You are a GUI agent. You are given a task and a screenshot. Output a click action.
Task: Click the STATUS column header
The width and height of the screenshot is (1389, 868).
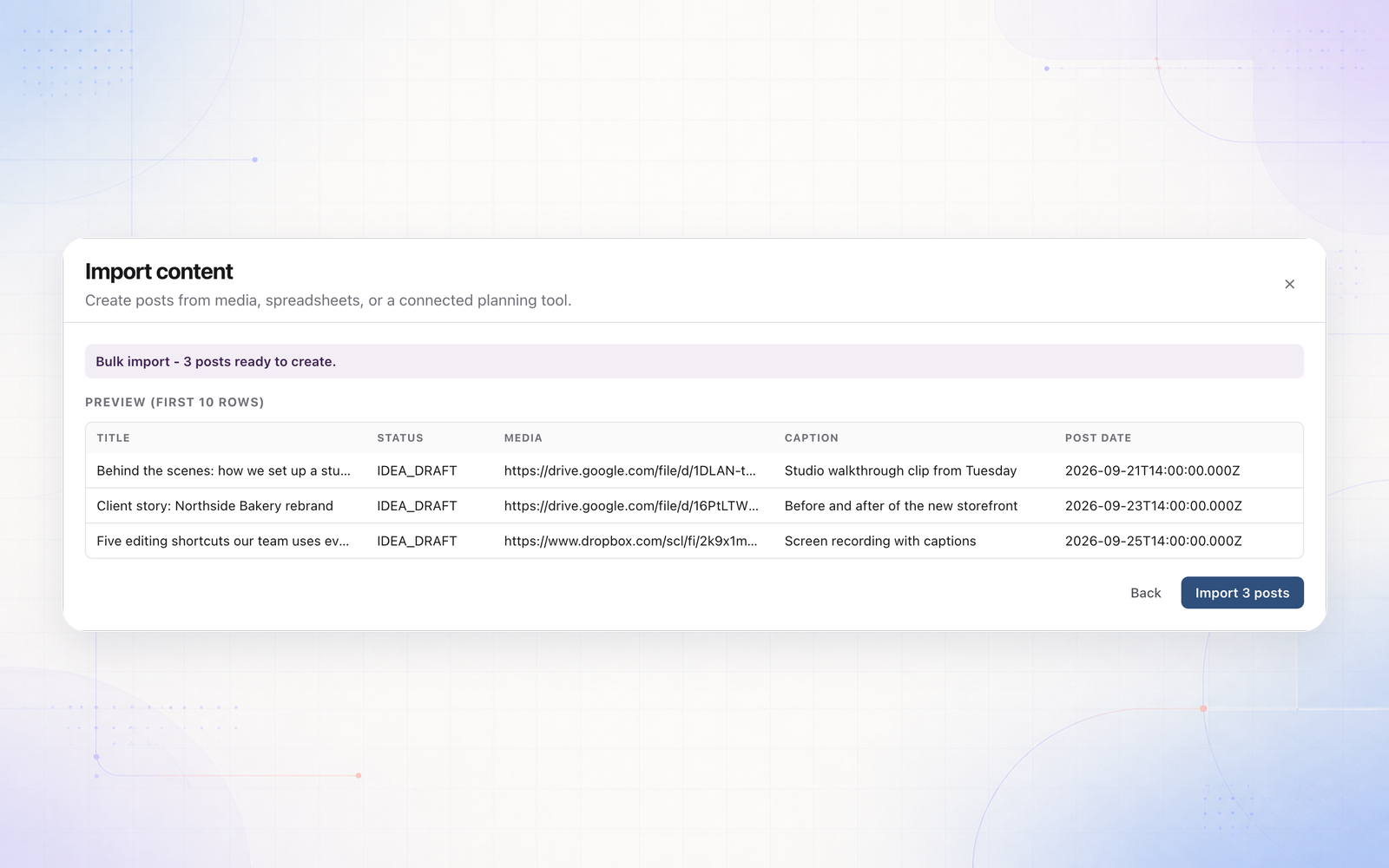pyautogui.click(x=400, y=438)
